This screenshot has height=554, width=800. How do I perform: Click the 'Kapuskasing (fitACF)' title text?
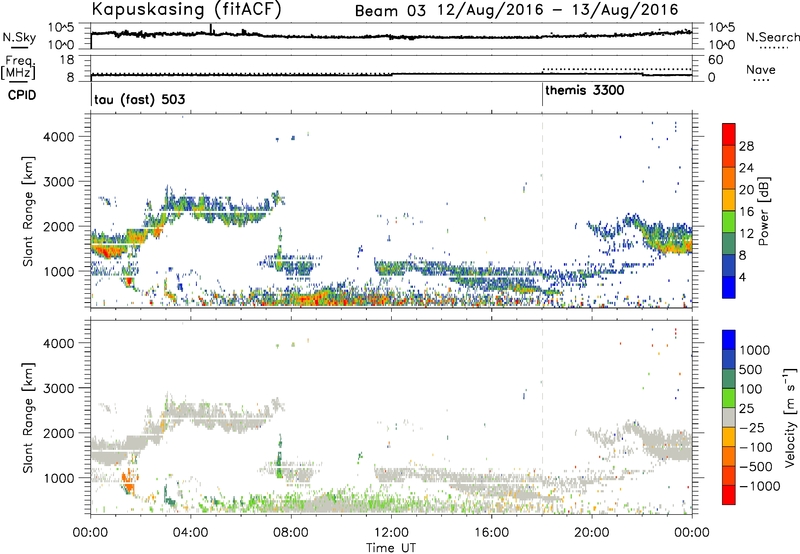point(186,9)
